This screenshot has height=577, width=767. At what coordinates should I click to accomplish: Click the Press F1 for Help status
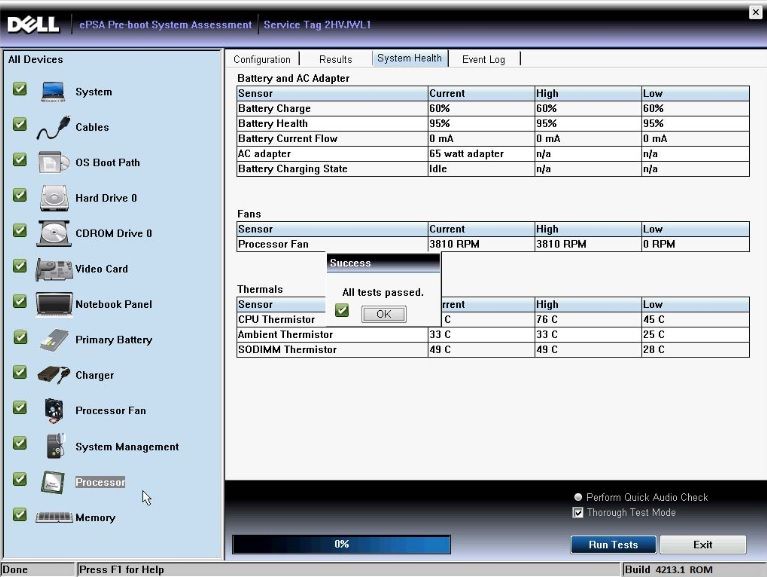click(x=121, y=570)
